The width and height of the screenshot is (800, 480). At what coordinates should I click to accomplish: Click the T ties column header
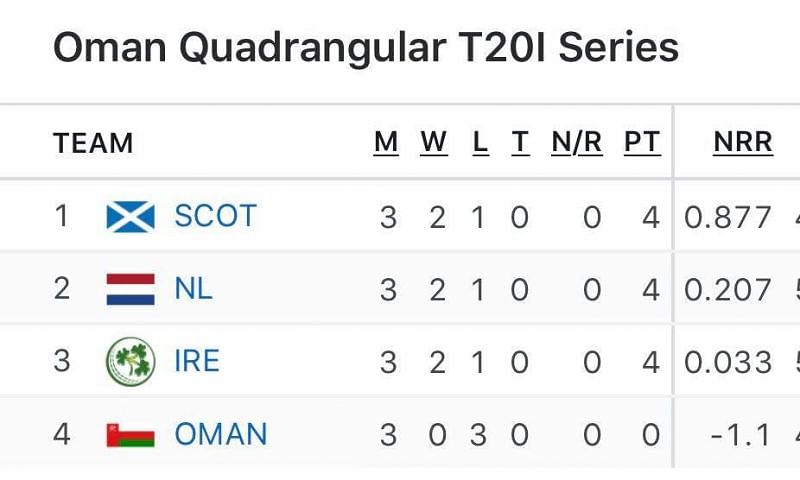[x=520, y=142]
